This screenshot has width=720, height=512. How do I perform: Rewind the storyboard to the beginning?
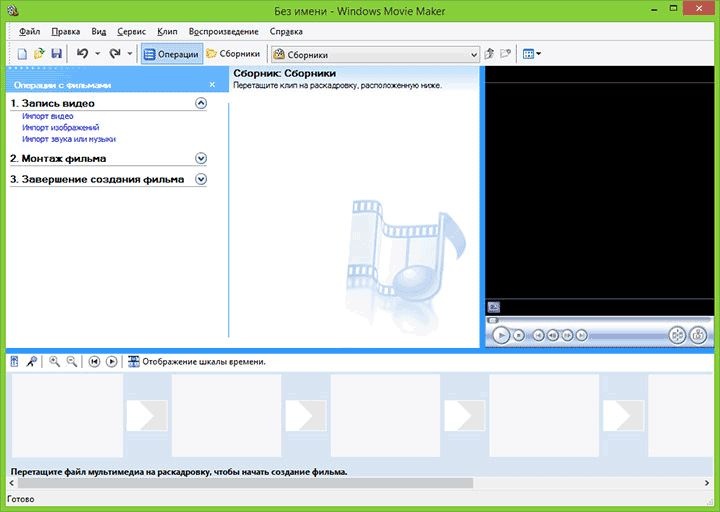94,361
